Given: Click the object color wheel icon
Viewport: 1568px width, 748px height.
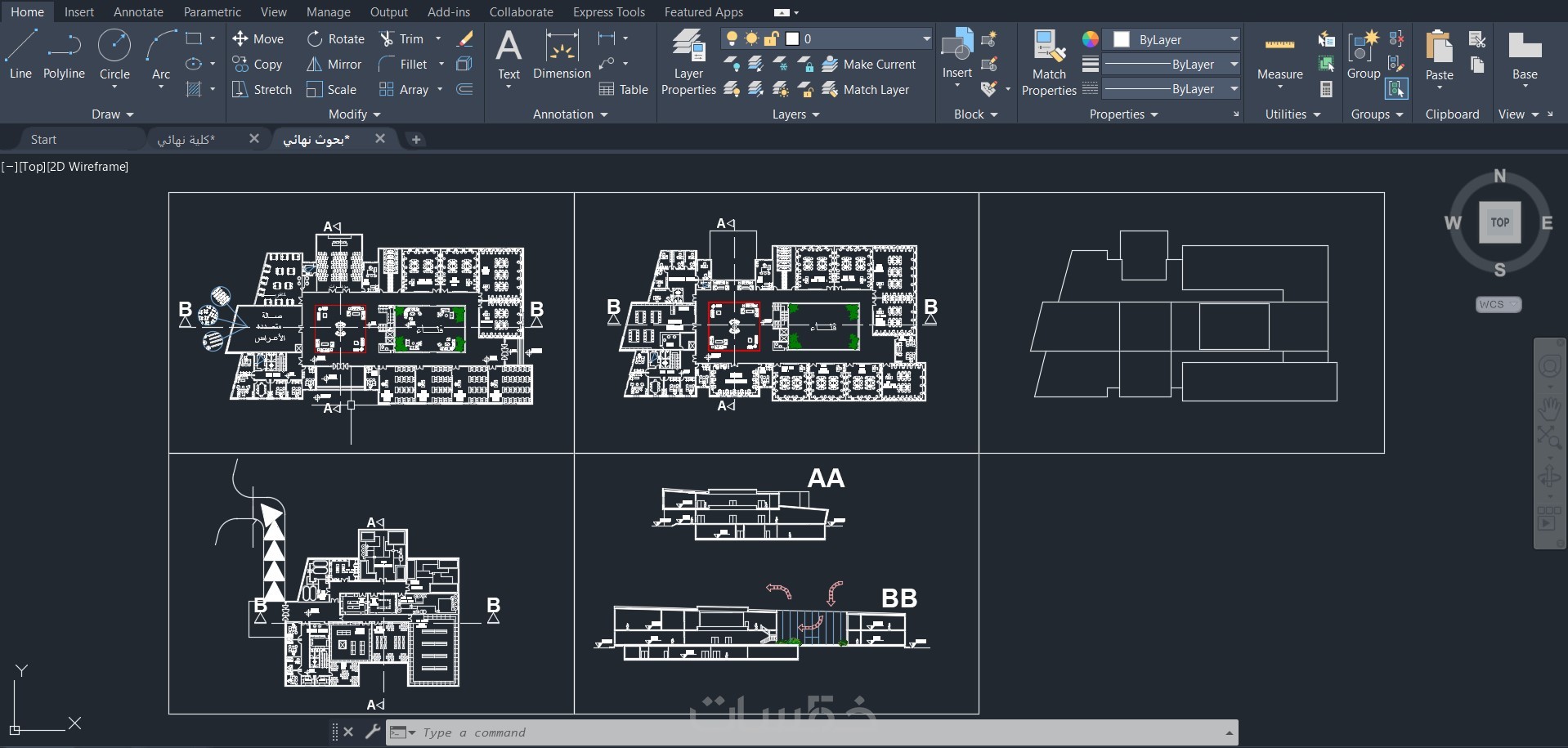Looking at the screenshot, I should pos(1090,39).
